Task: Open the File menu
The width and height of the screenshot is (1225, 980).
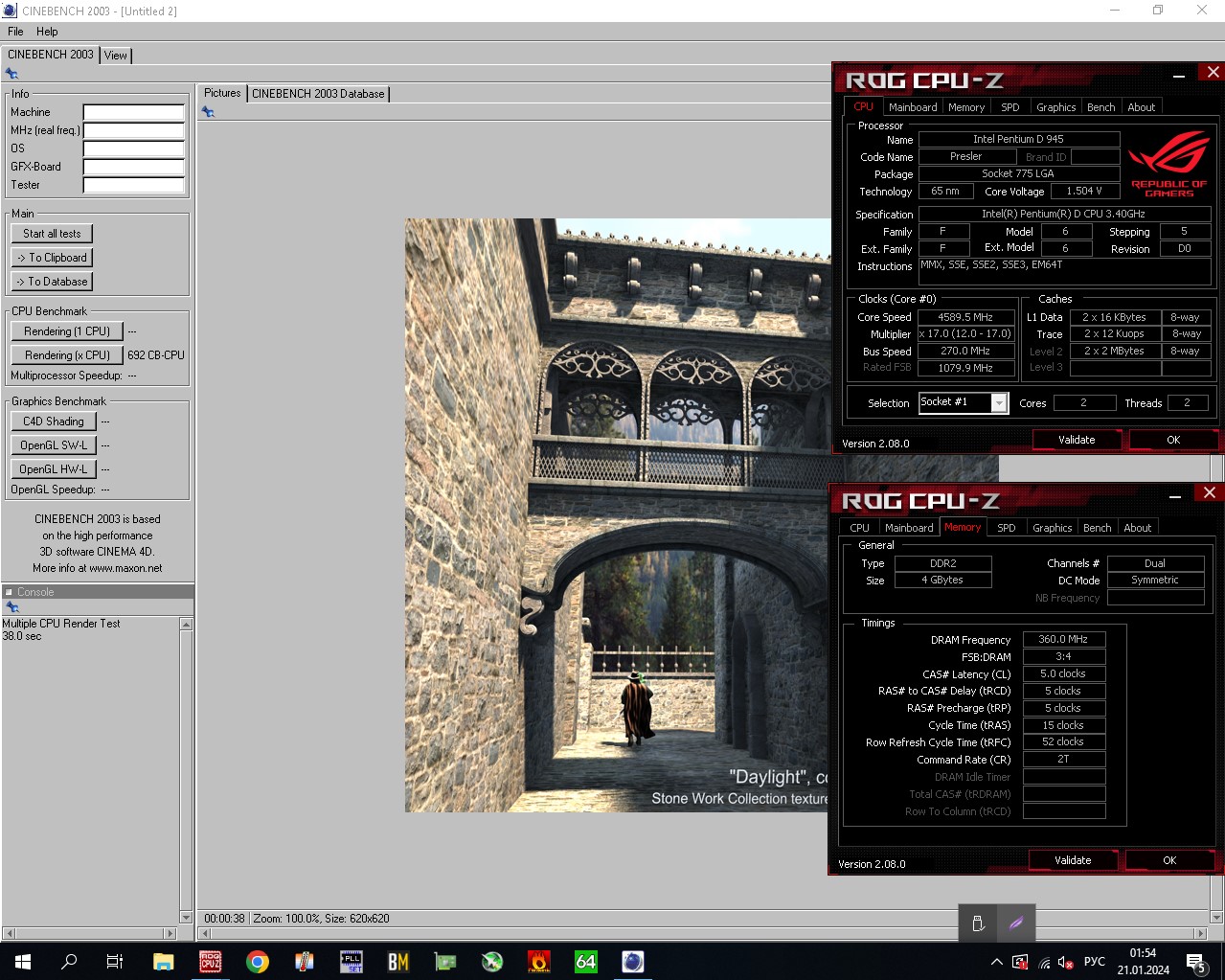Action: click(15, 32)
